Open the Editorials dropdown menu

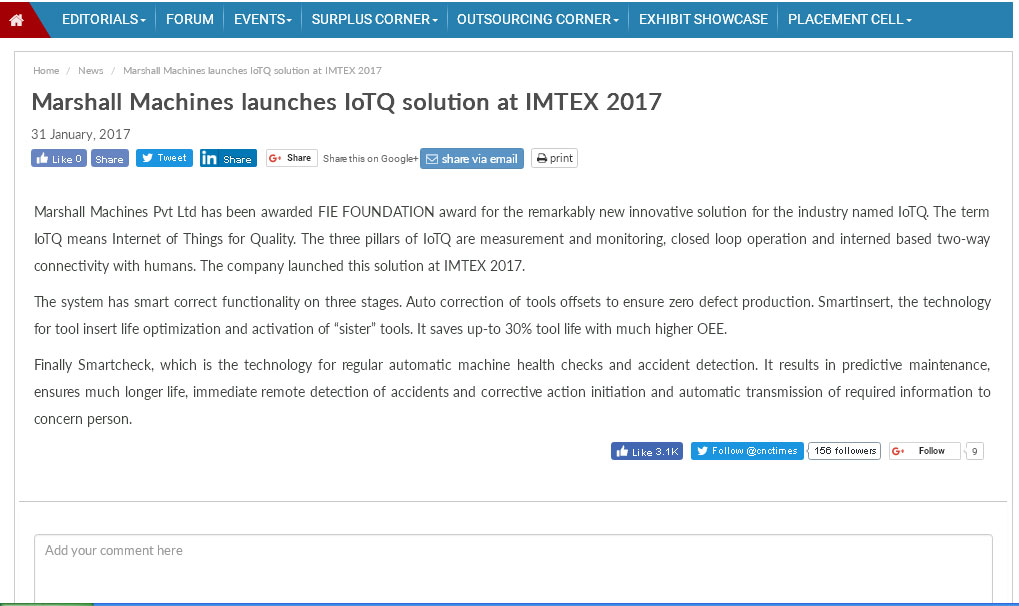point(104,19)
